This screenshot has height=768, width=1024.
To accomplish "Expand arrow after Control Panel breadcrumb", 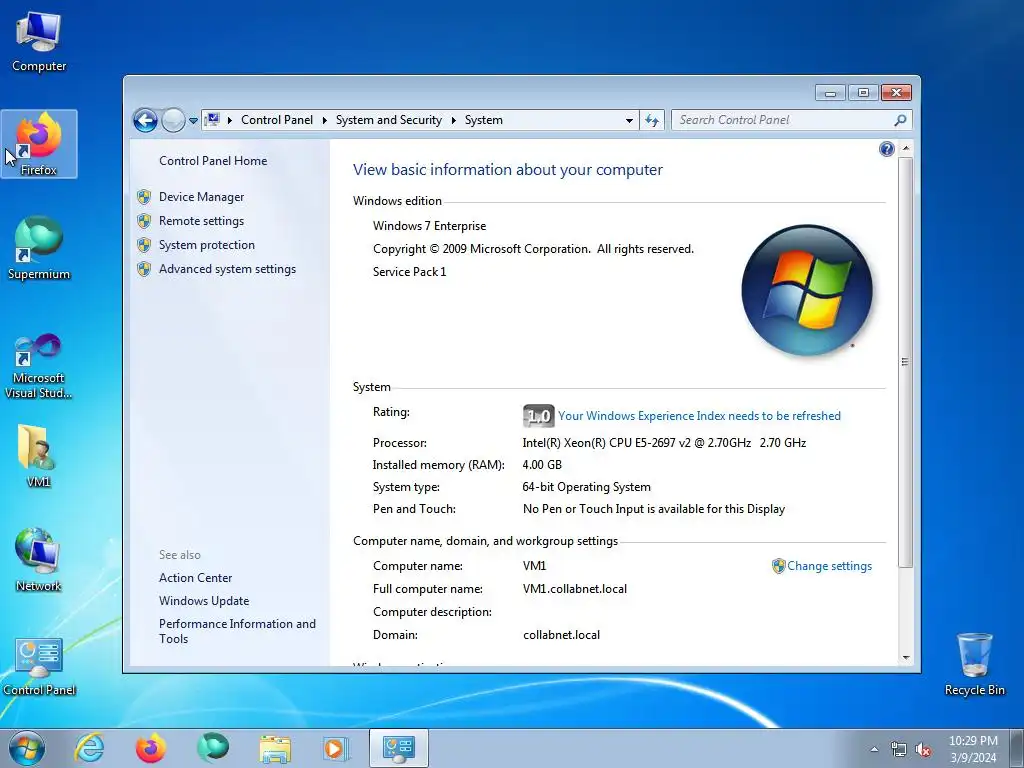I will [x=325, y=120].
